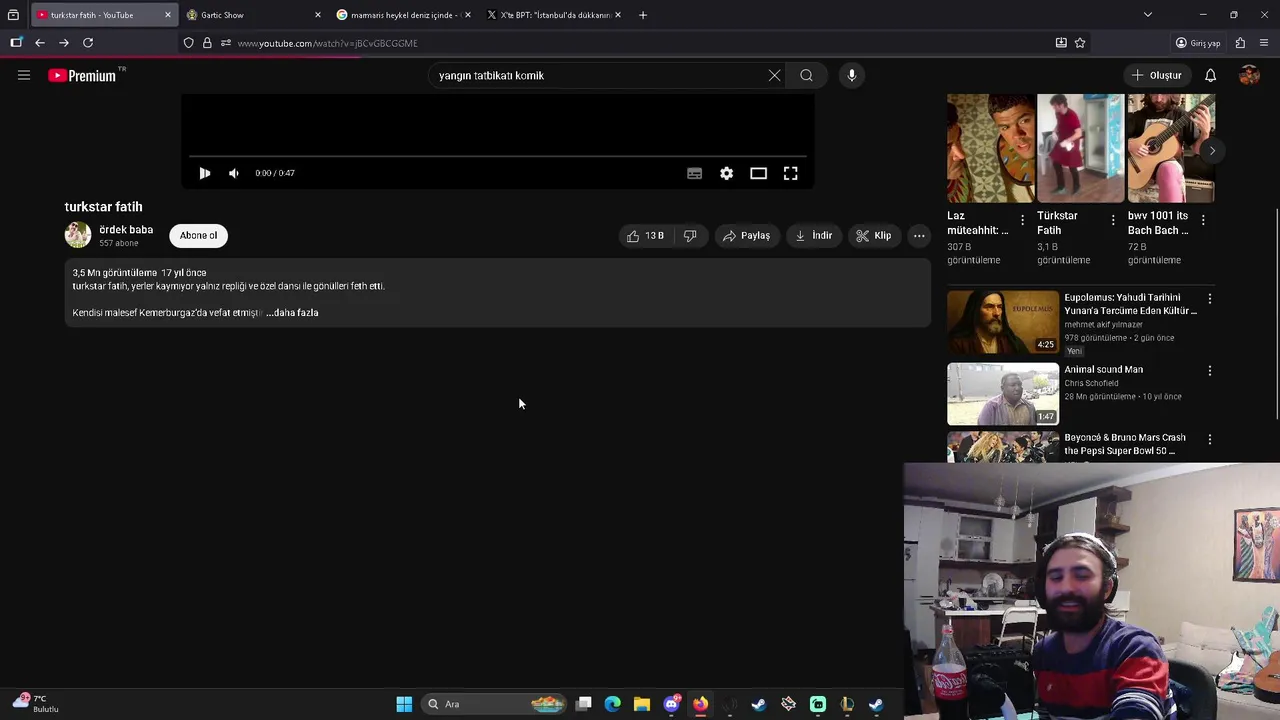Open ördek baba channel avatar
The image size is (1280, 720).
pyautogui.click(x=78, y=235)
